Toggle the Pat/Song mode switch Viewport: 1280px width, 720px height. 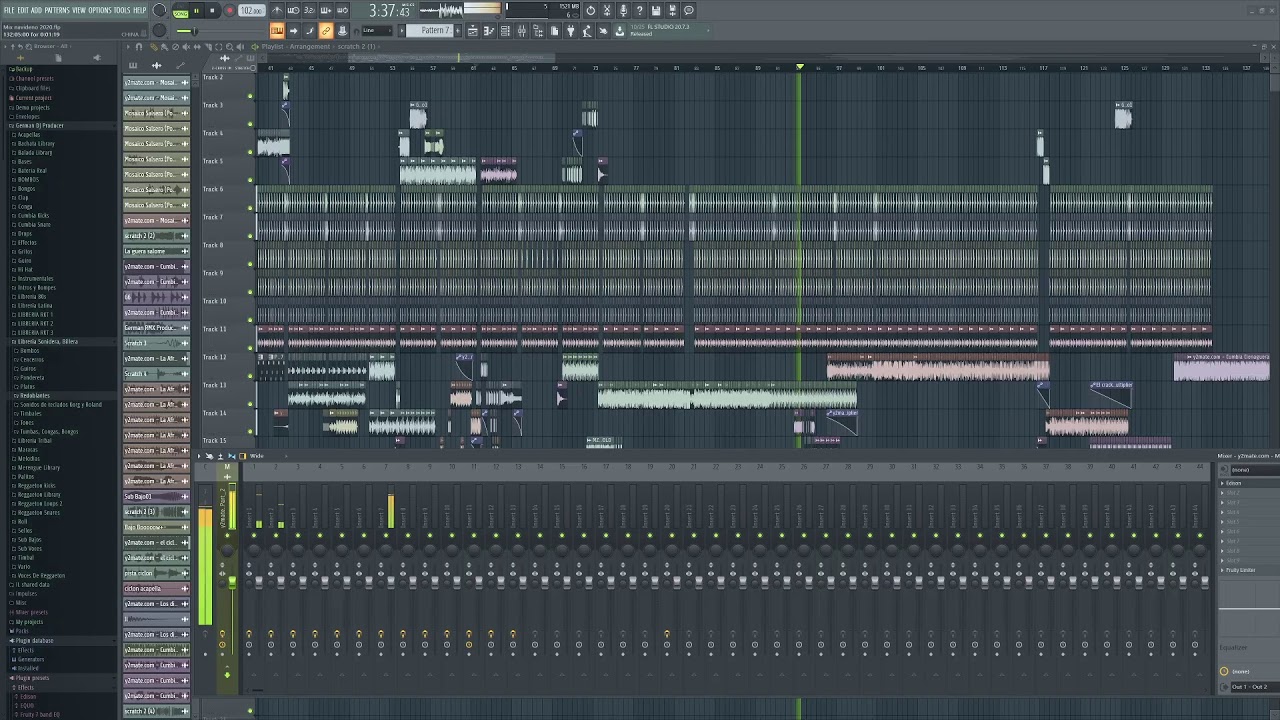point(181,11)
